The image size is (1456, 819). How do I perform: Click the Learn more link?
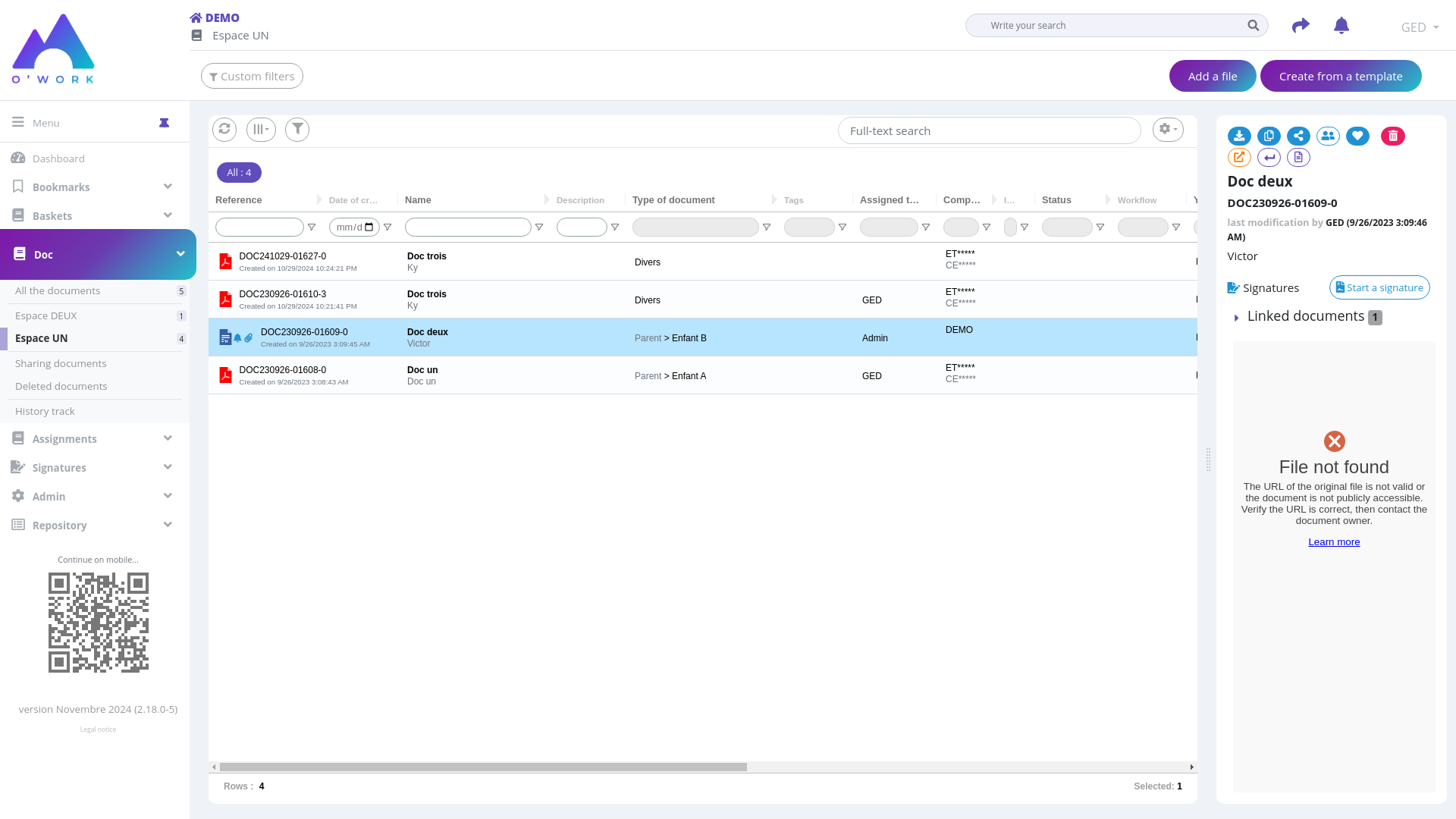click(x=1333, y=542)
